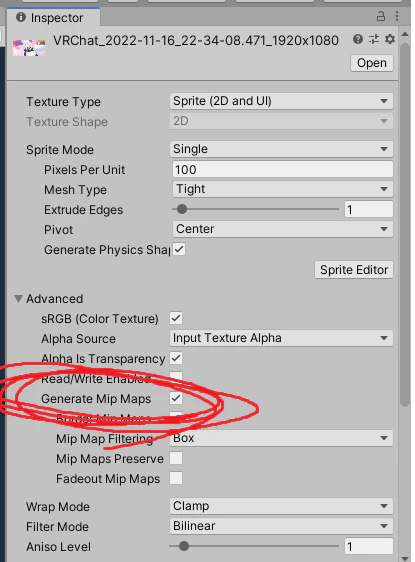Open the Texture Shape dropdown

click(281, 121)
